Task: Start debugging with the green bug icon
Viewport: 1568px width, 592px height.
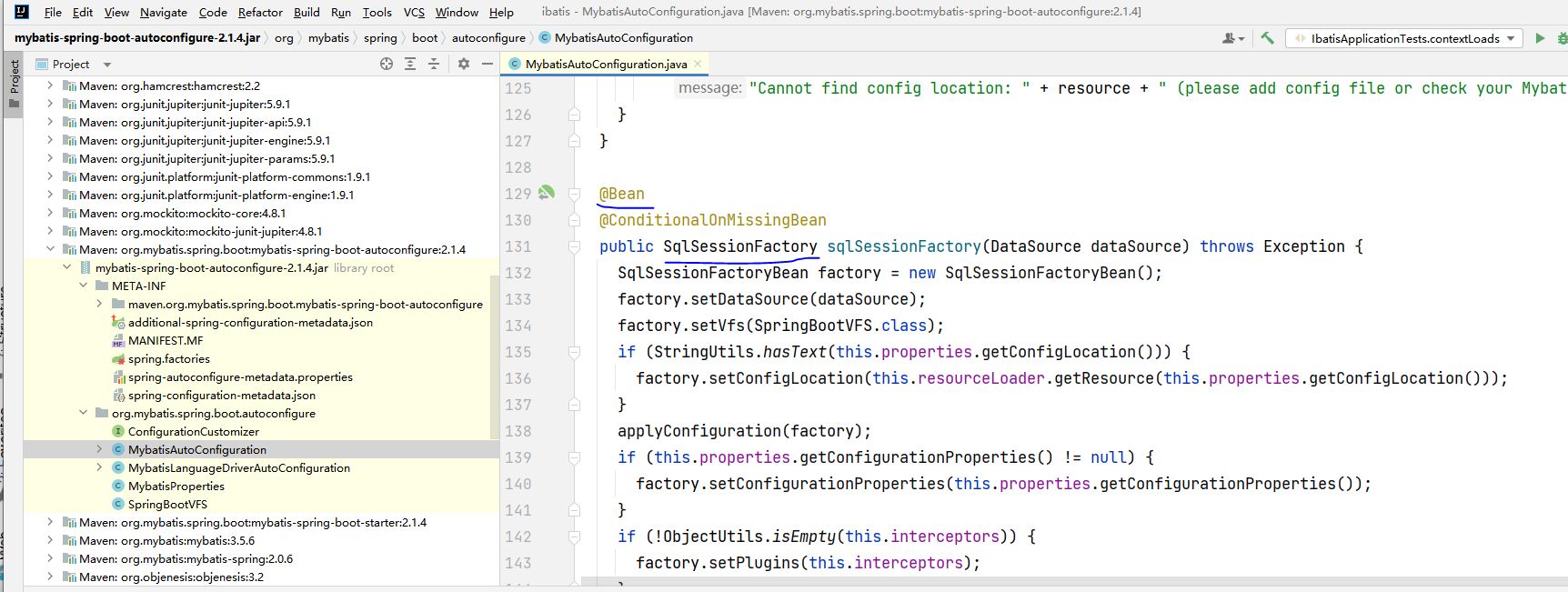Action: (1562, 38)
